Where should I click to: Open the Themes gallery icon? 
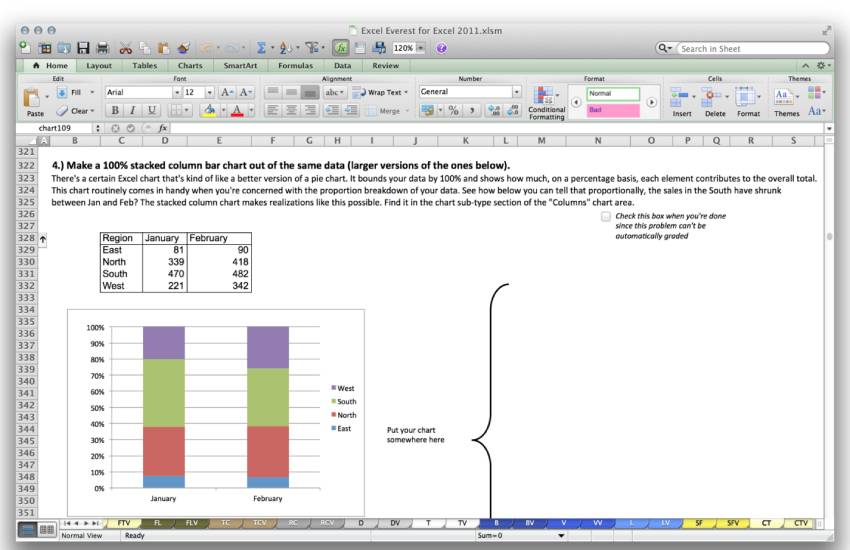click(782, 96)
